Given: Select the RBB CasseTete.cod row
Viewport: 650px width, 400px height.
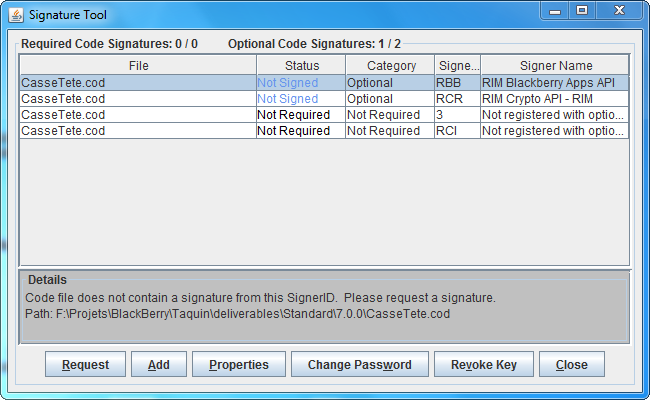Looking at the screenshot, I should (138, 83).
